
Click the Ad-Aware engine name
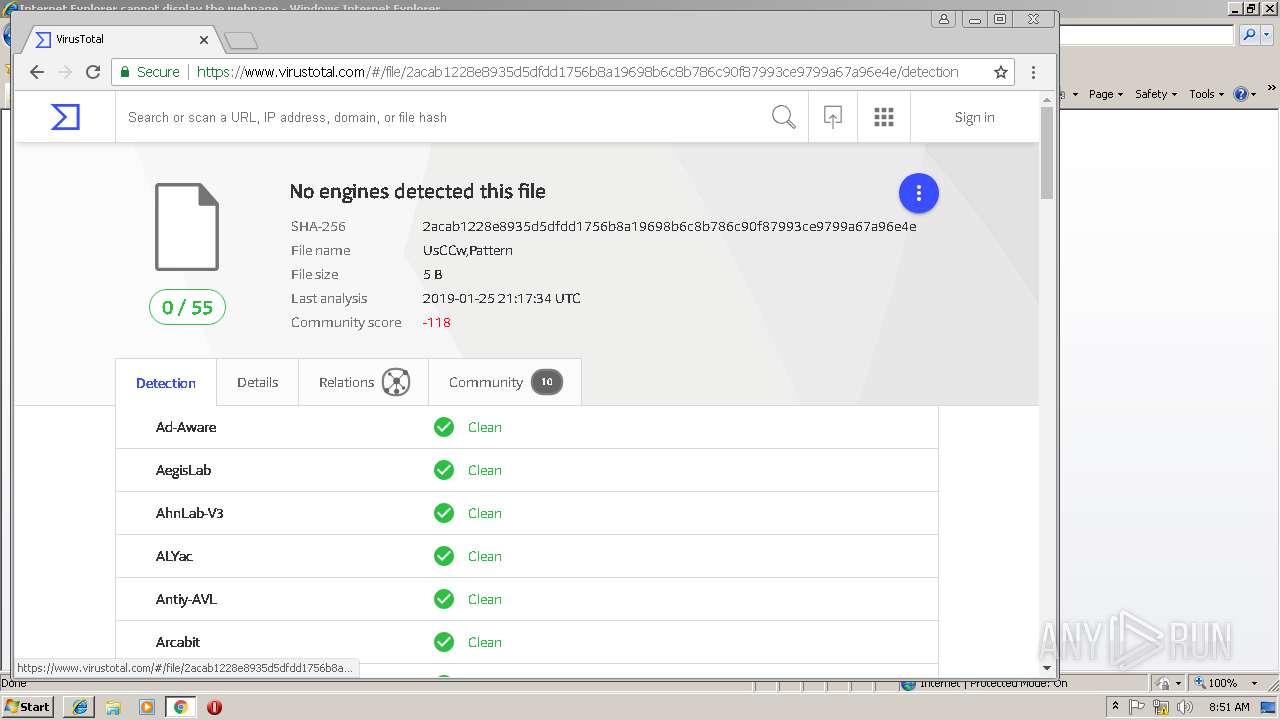tap(186, 427)
